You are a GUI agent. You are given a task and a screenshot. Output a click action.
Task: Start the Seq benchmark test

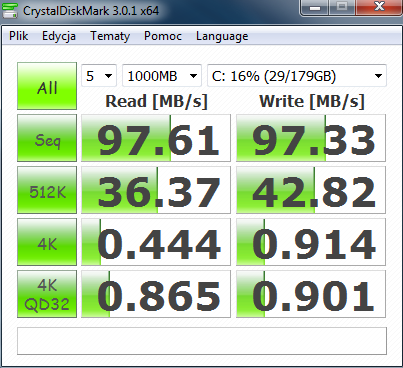pos(47,138)
